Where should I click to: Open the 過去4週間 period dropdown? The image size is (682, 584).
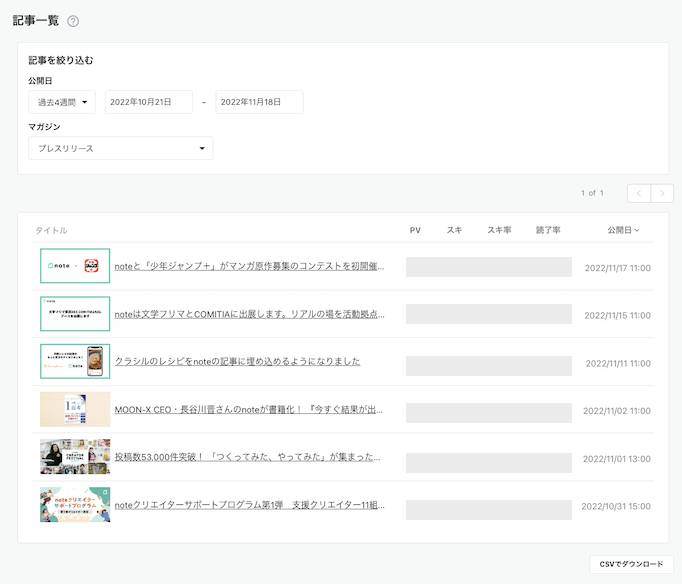point(62,102)
